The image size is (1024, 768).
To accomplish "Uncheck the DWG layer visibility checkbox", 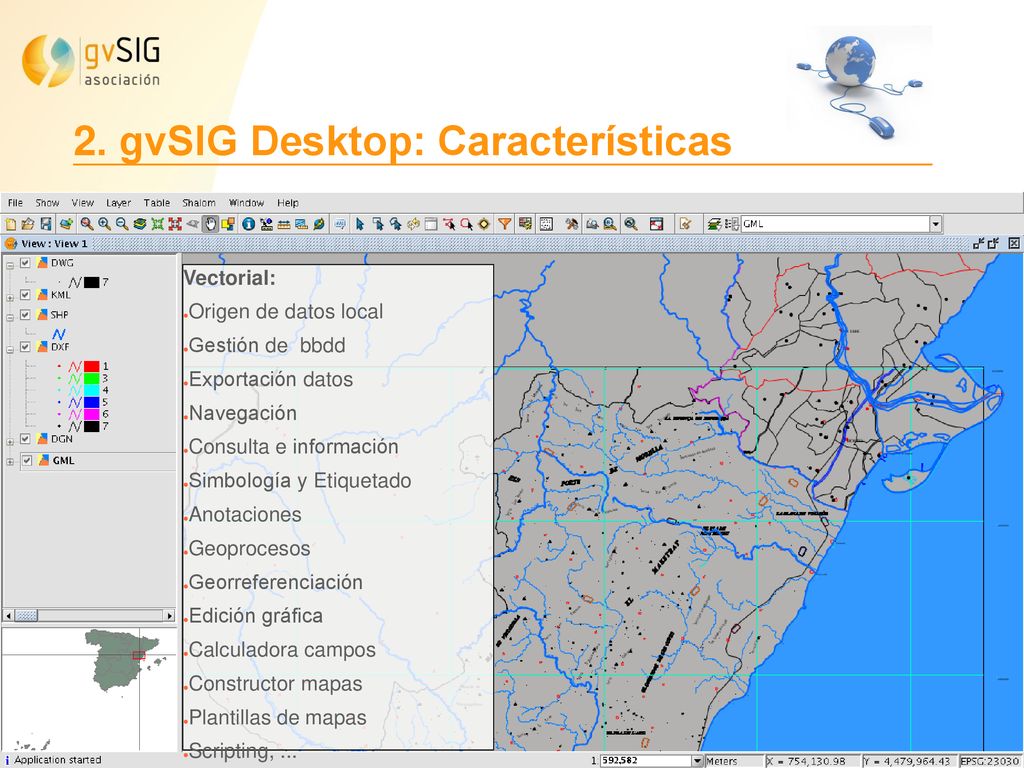I will 25,263.
